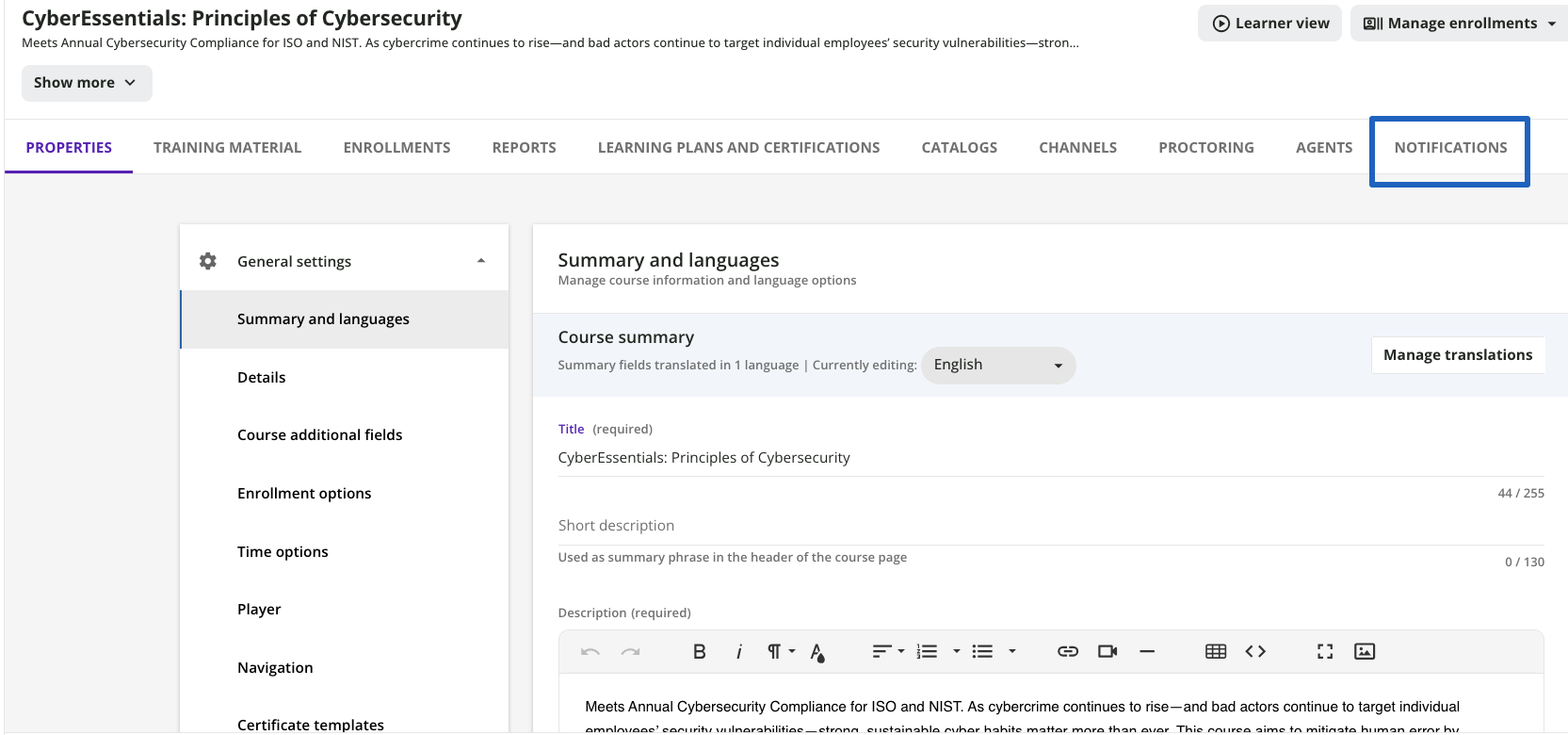Insert a video into the description
Image resolution: width=1568 pixels, height=735 pixels.
(x=1107, y=651)
